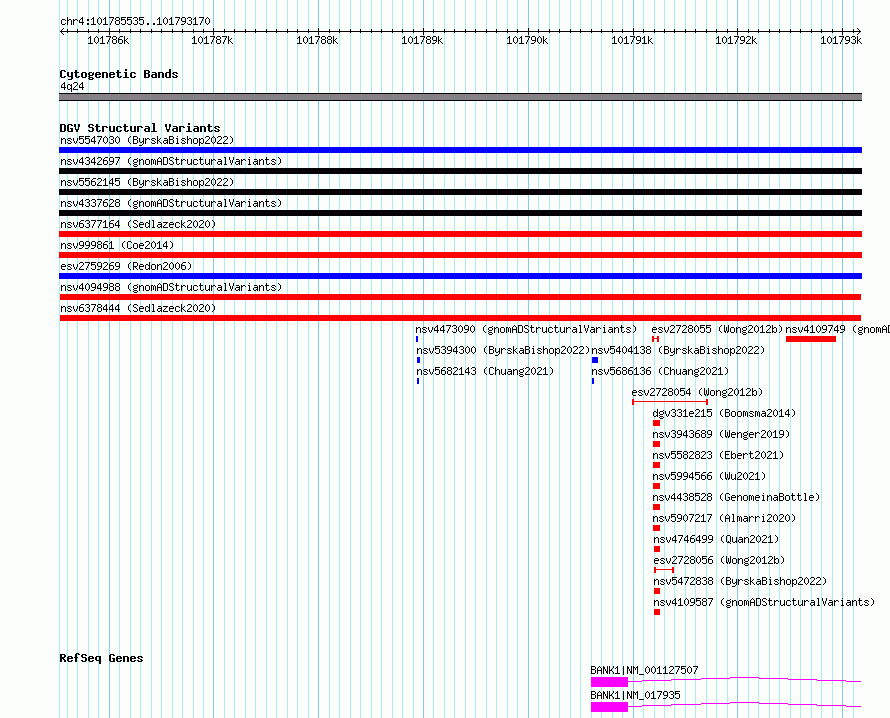Click the red square under nsv5994566
This screenshot has width=890, height=718.
[656, 486]
